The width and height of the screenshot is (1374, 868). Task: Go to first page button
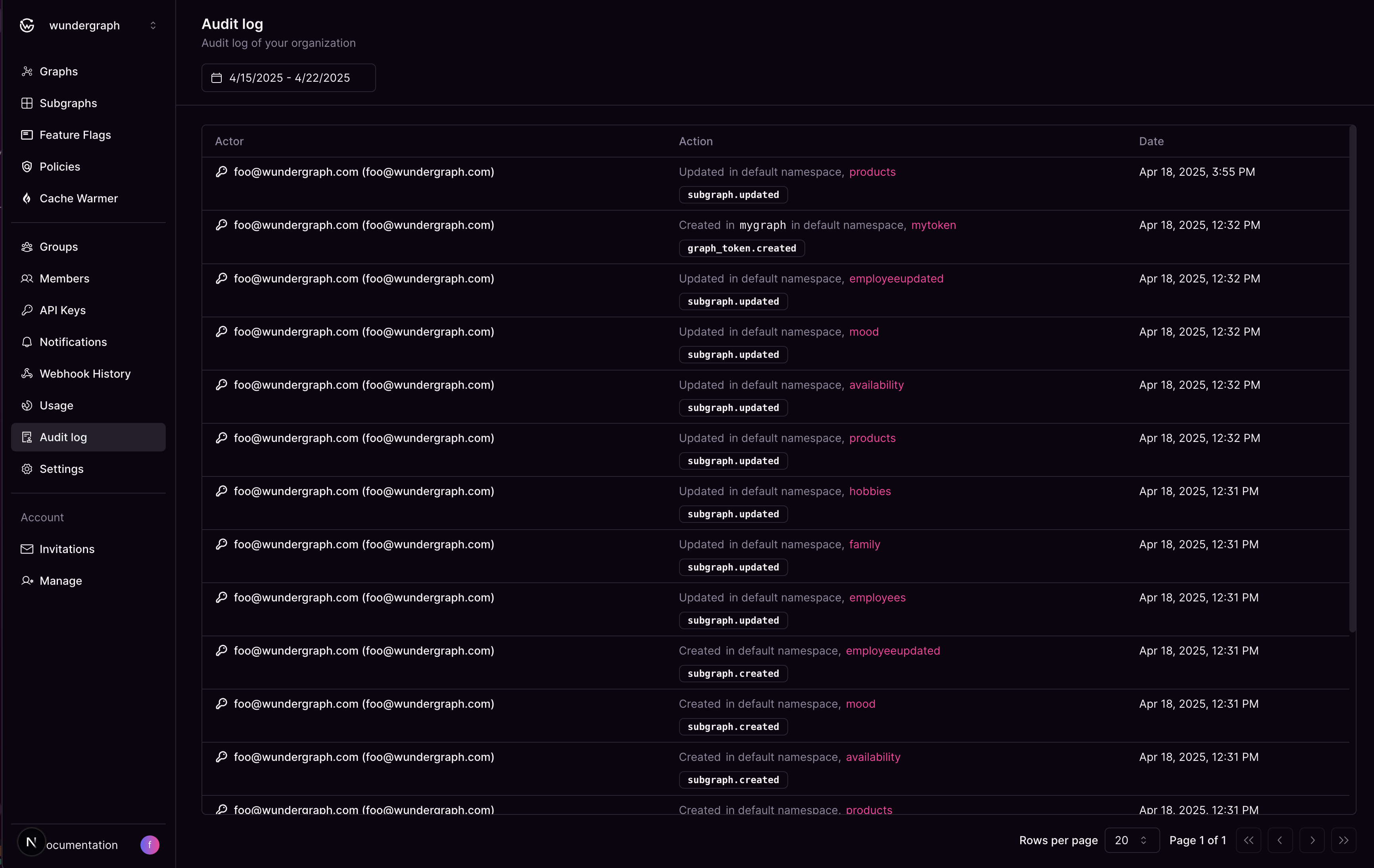coord(1249,840)
